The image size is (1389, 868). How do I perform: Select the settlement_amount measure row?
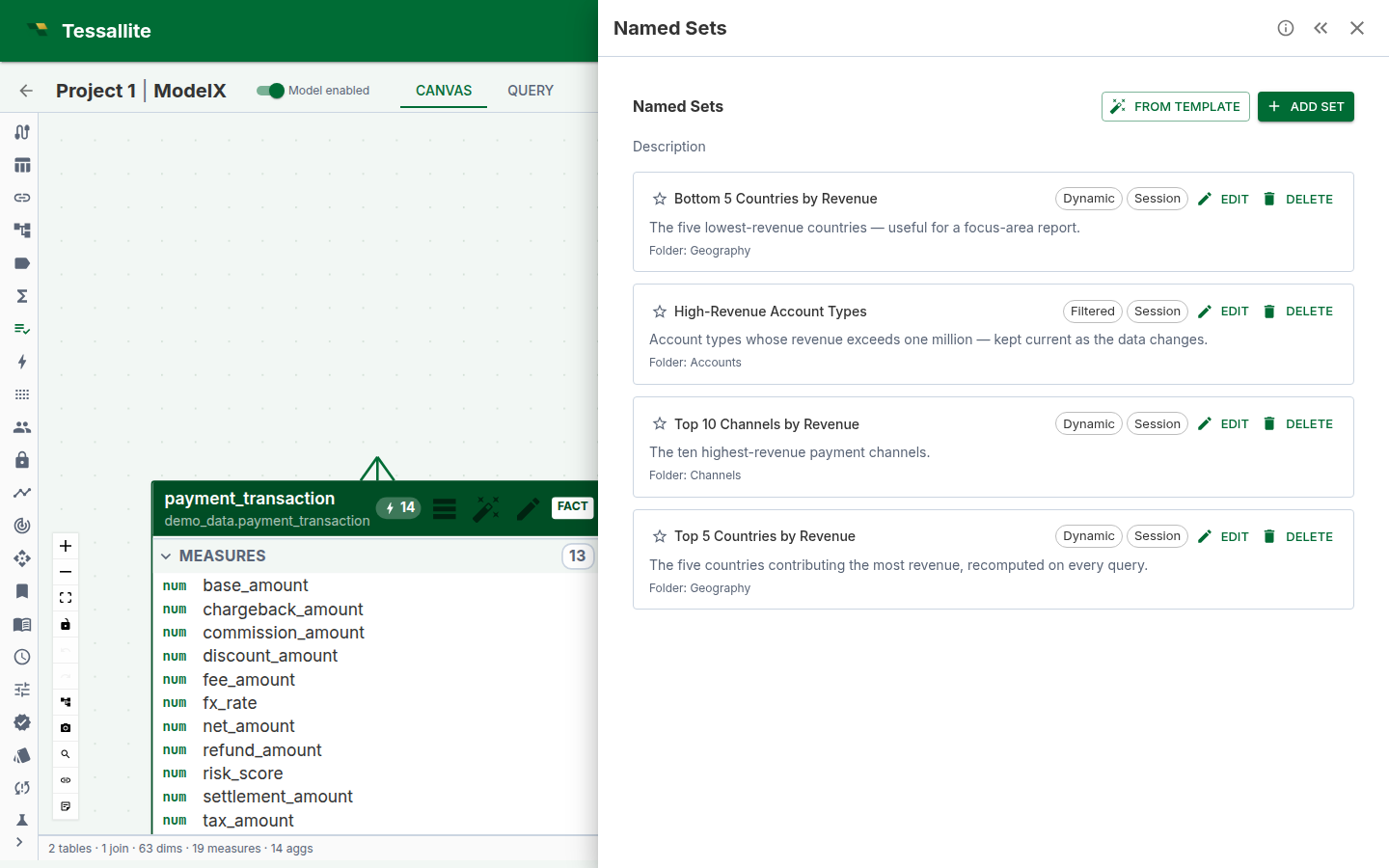tap(375, 797)
